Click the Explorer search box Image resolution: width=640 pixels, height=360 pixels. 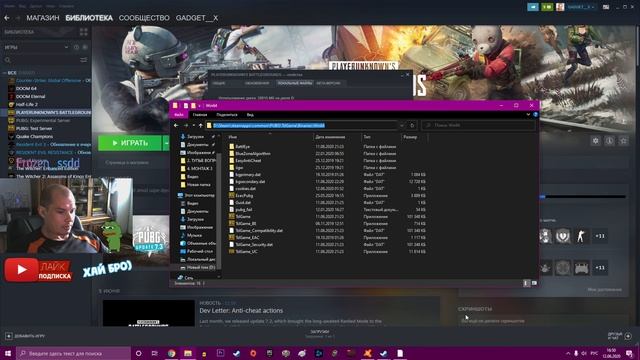click(x=478, y=125)
